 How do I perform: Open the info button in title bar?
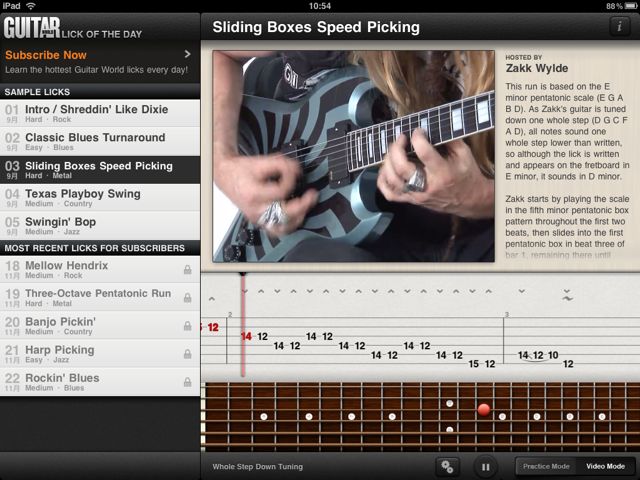pos(619,27)
